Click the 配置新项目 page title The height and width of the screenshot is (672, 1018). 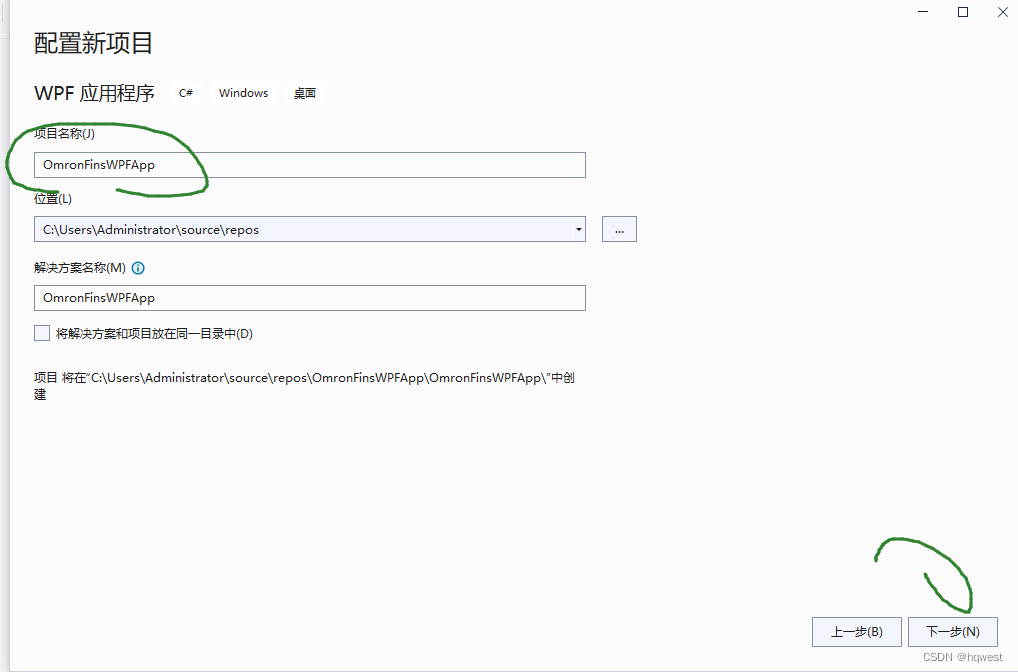pos(93,44)
